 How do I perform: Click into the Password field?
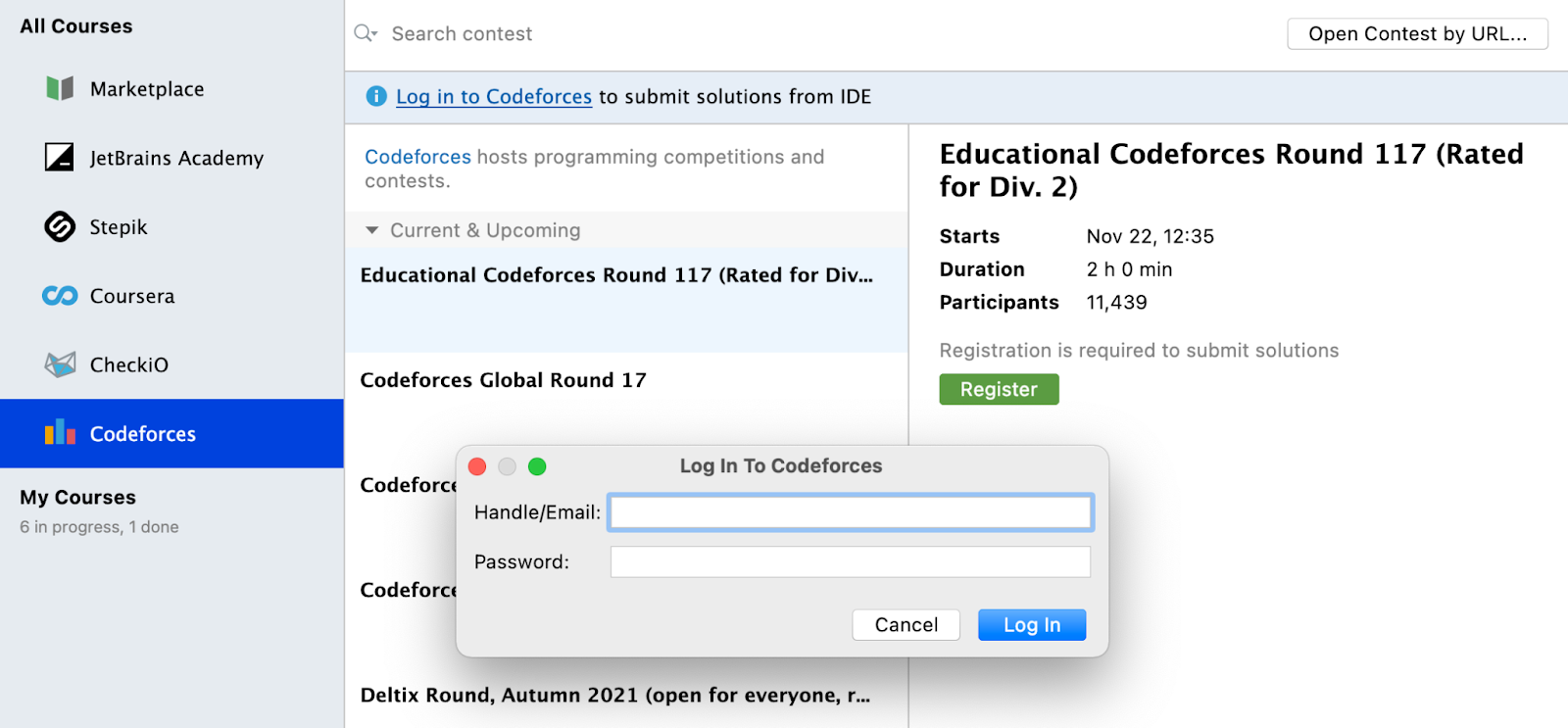click(x=850, y=562)
